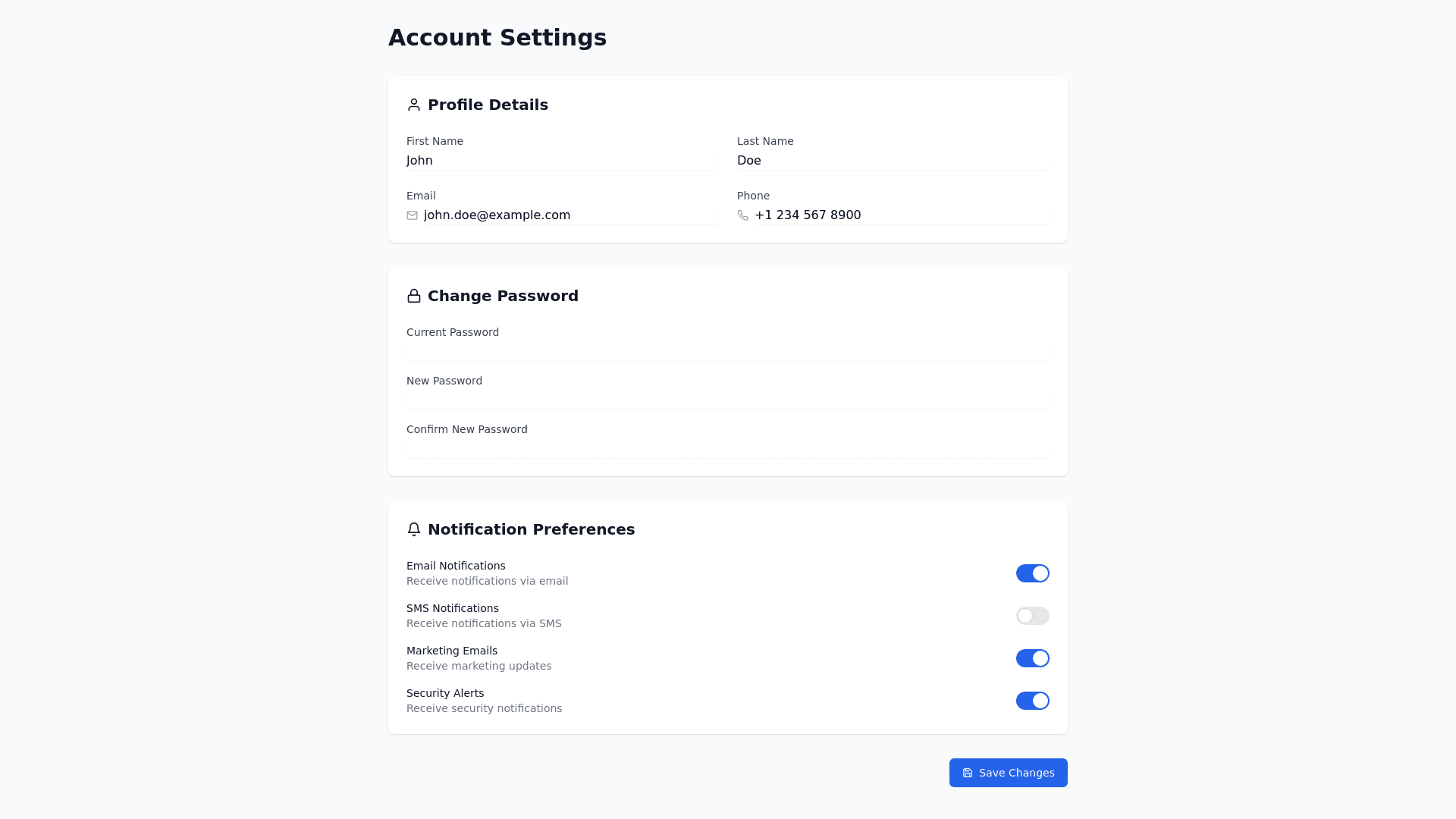Click the bell icon beside Notification Preferences
Screen dimensions: 1456x819
click(x=413, y=529)
